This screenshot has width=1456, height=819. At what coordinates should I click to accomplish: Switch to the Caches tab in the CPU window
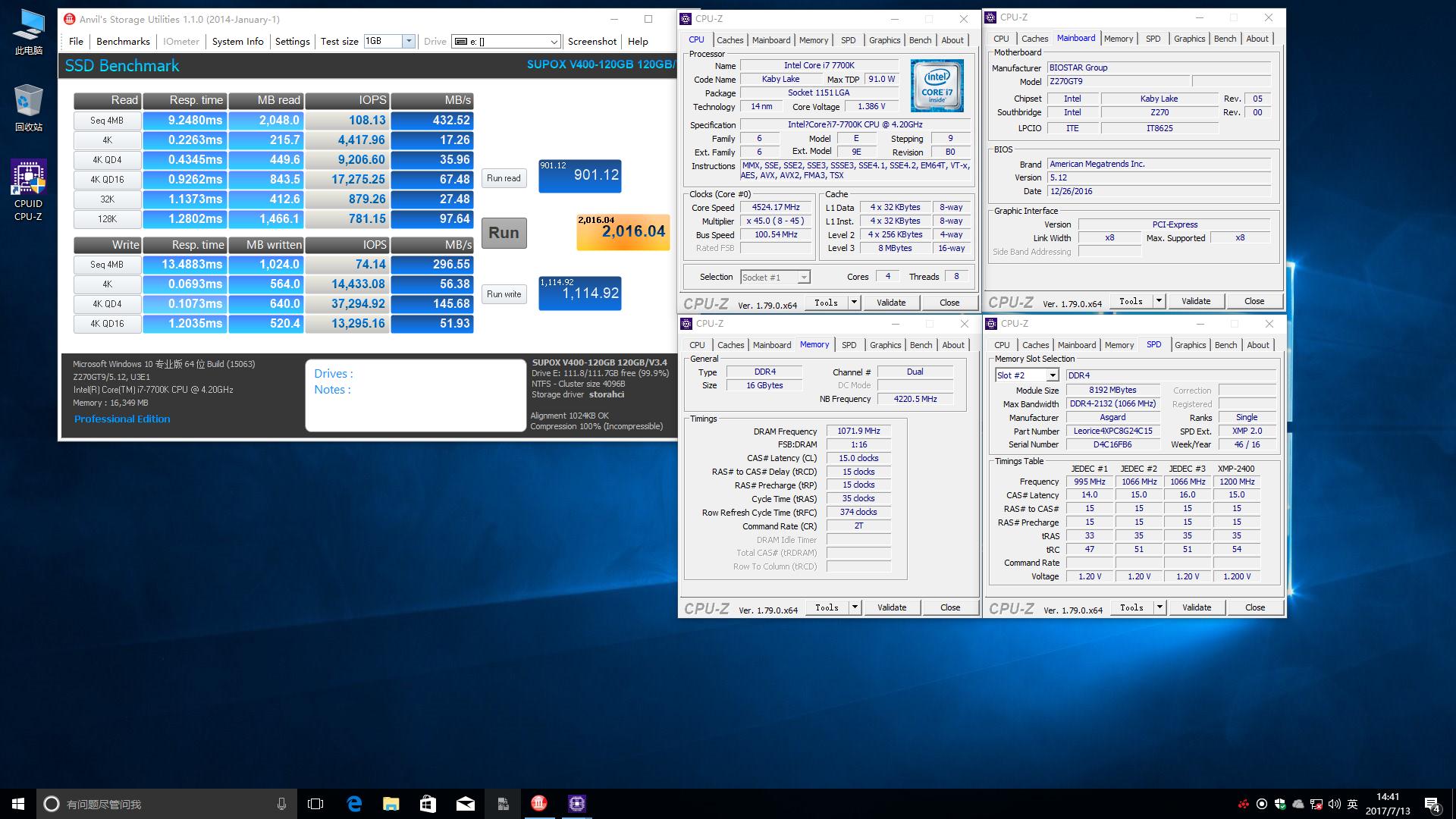click(x=730, y=40)
